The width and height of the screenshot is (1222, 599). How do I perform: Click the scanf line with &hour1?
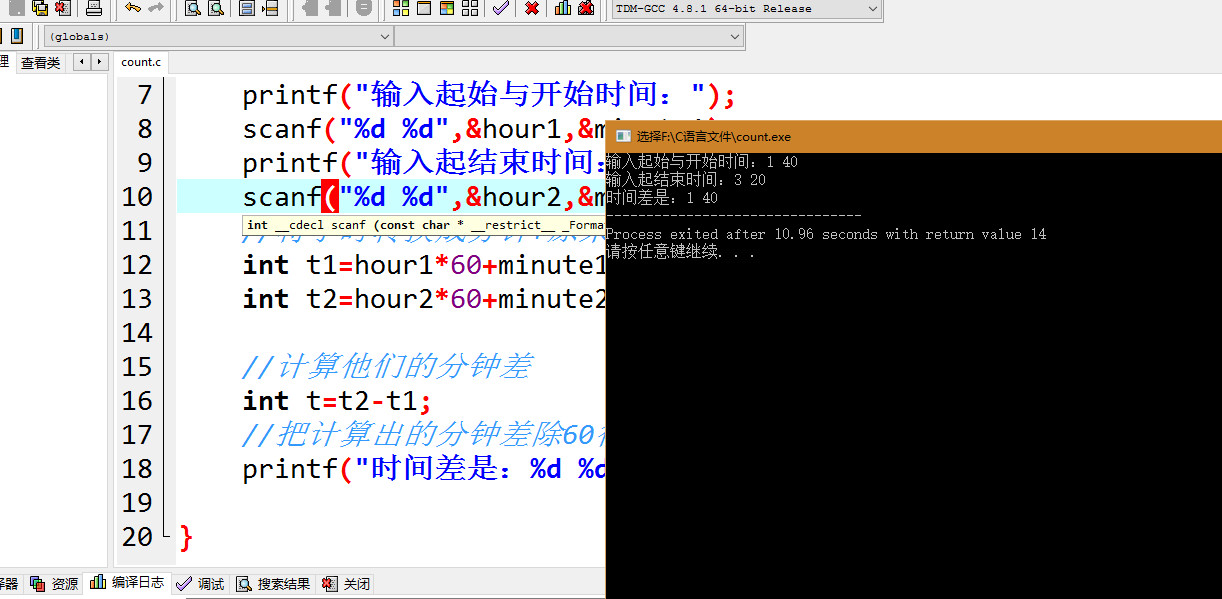tap(424, 129)
